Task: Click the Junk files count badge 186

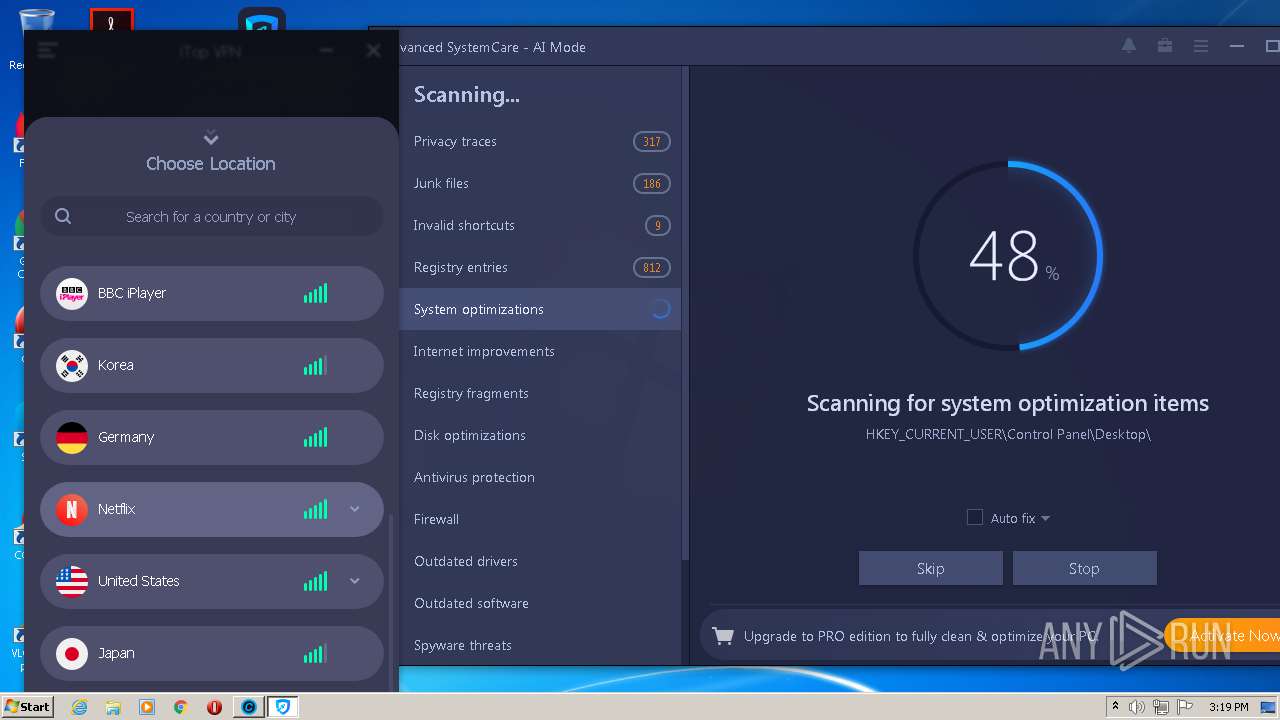Action: 652,183
